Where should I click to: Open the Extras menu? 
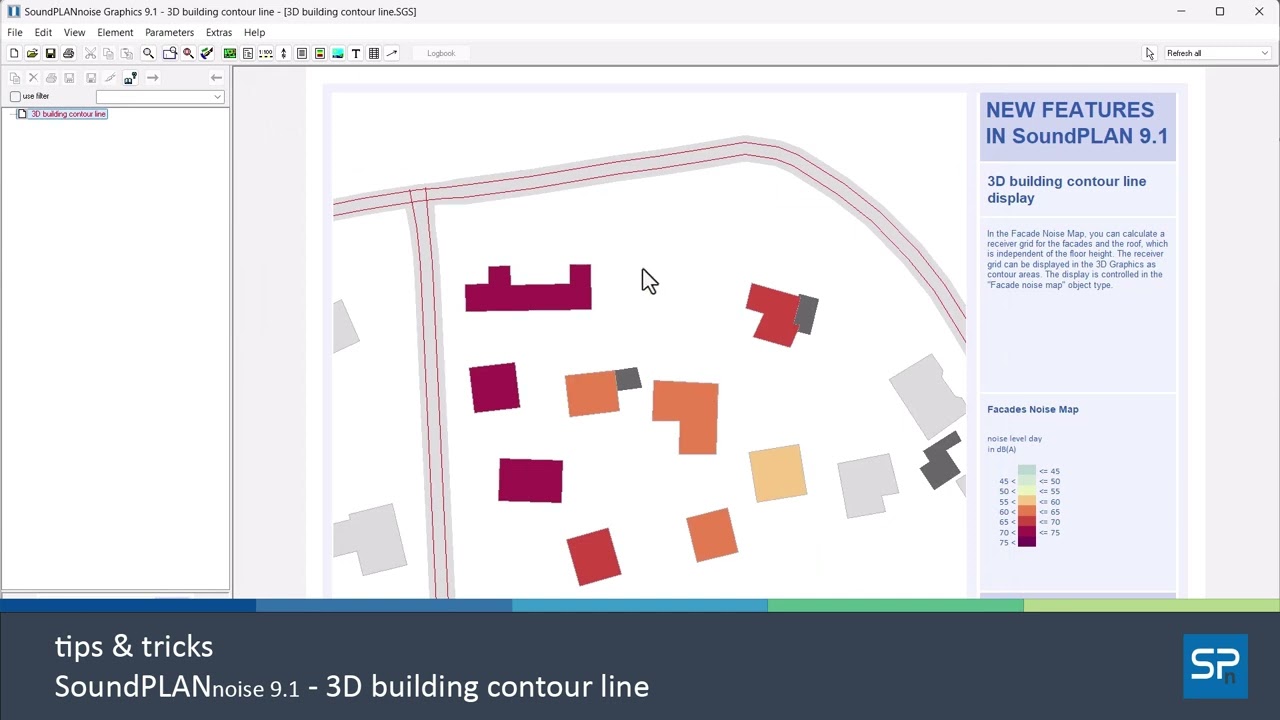[x=219, y=32]
